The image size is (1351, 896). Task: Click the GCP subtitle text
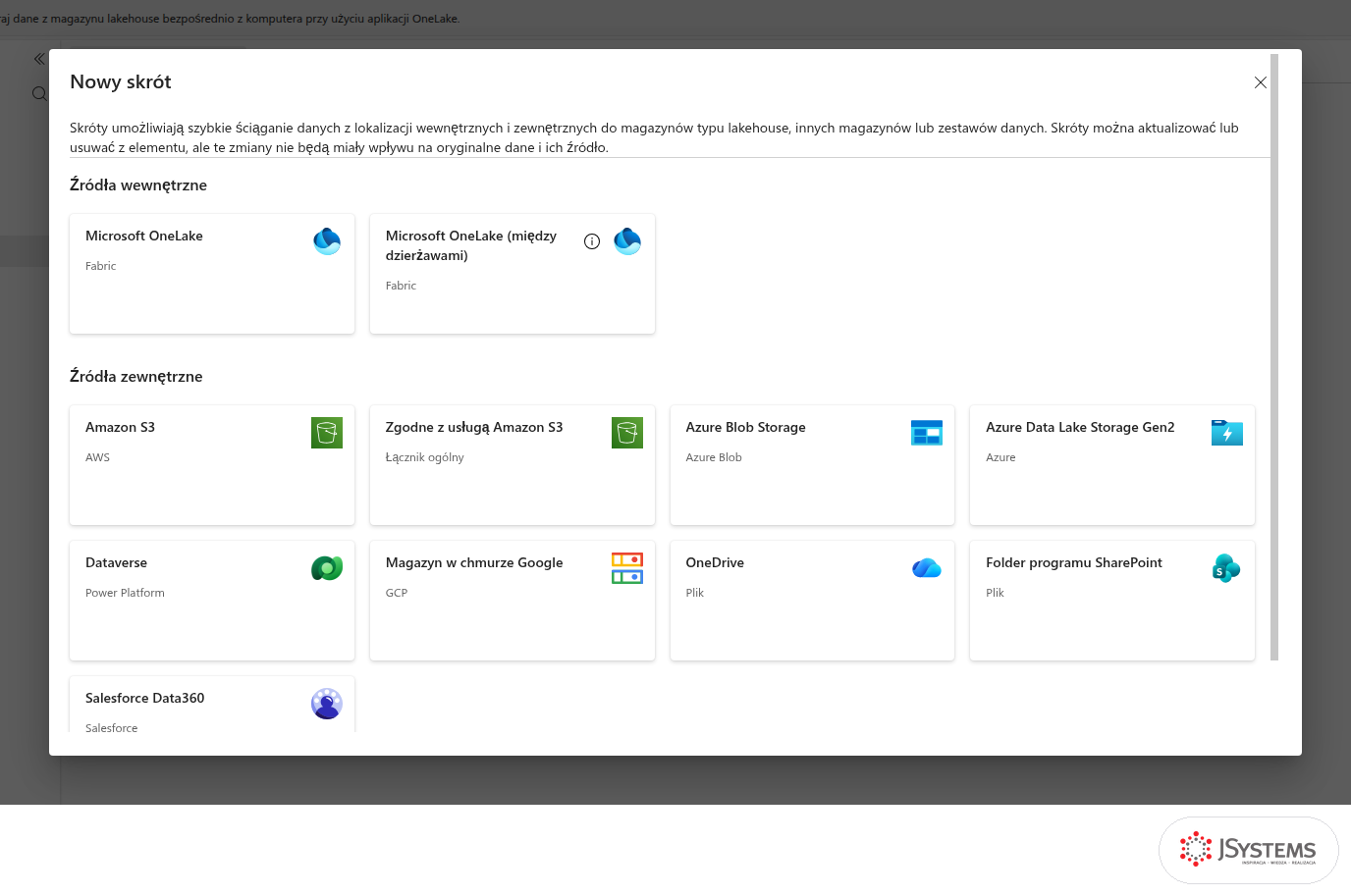pyautogui.click(x=397, y=593)
